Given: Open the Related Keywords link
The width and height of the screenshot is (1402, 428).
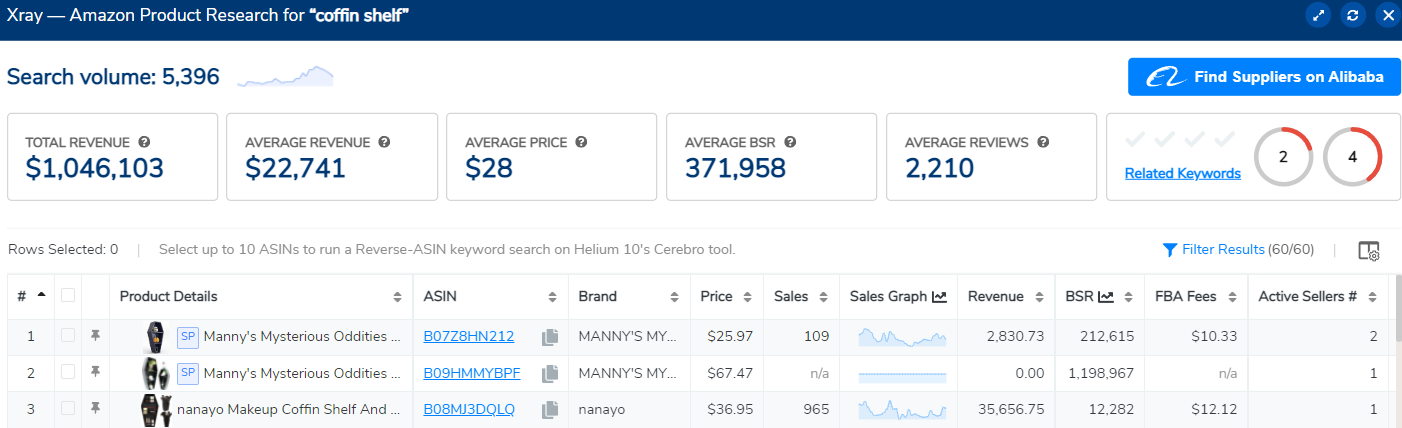Looking at the screenshot, I should pos(1182,174).
